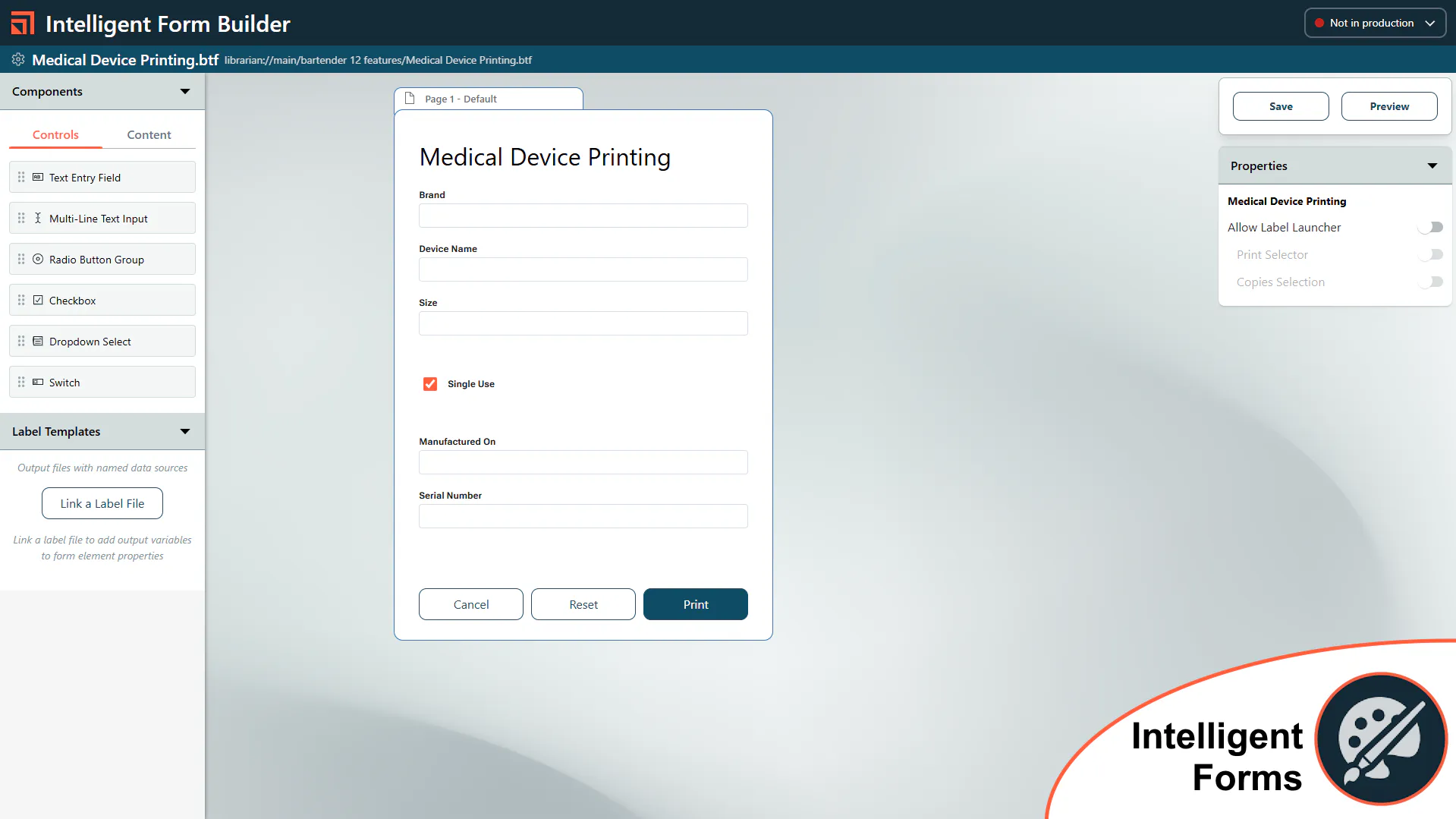Click the page icon on Page 1 tab
The image size is (1456, 819).
pos(410,98)
